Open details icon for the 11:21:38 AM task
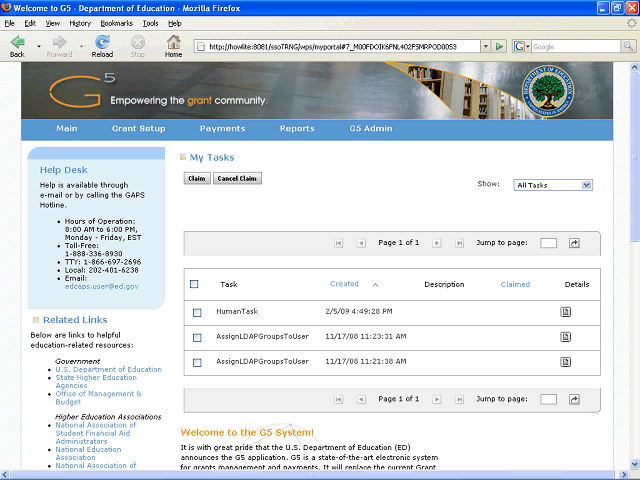This screenshot has height=480, width=640. coord(565,362)
